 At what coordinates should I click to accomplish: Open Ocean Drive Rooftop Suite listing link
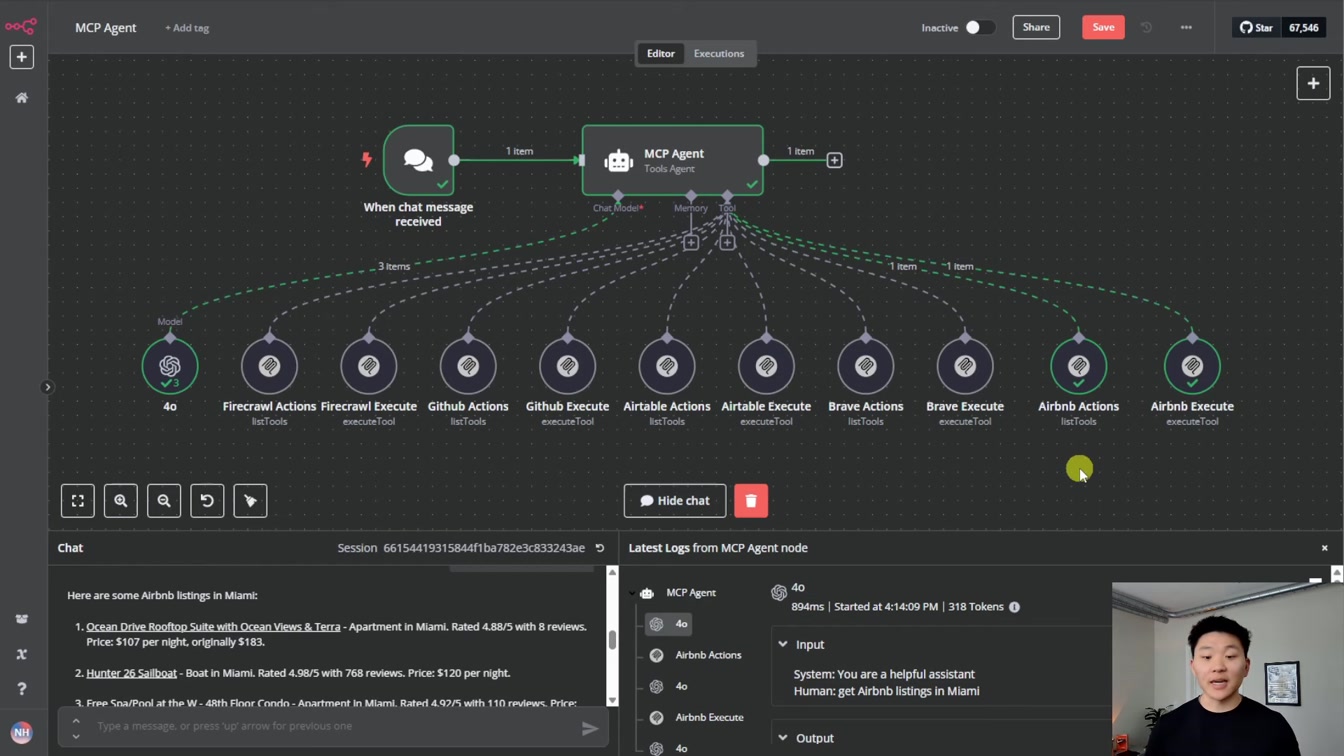point(213,627)
